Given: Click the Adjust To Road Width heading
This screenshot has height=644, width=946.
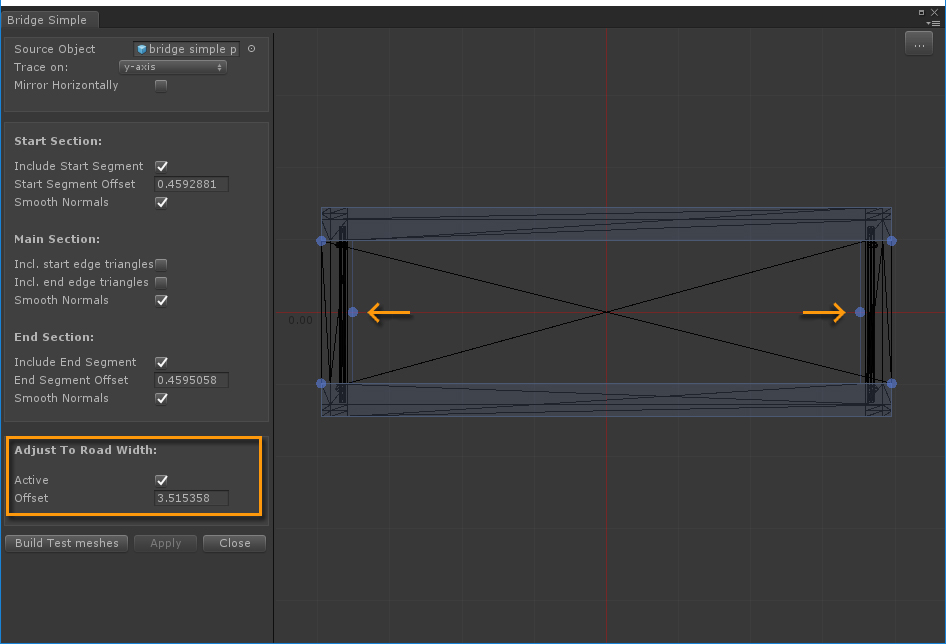Looking at the screenshot, I should coord(85,450).
